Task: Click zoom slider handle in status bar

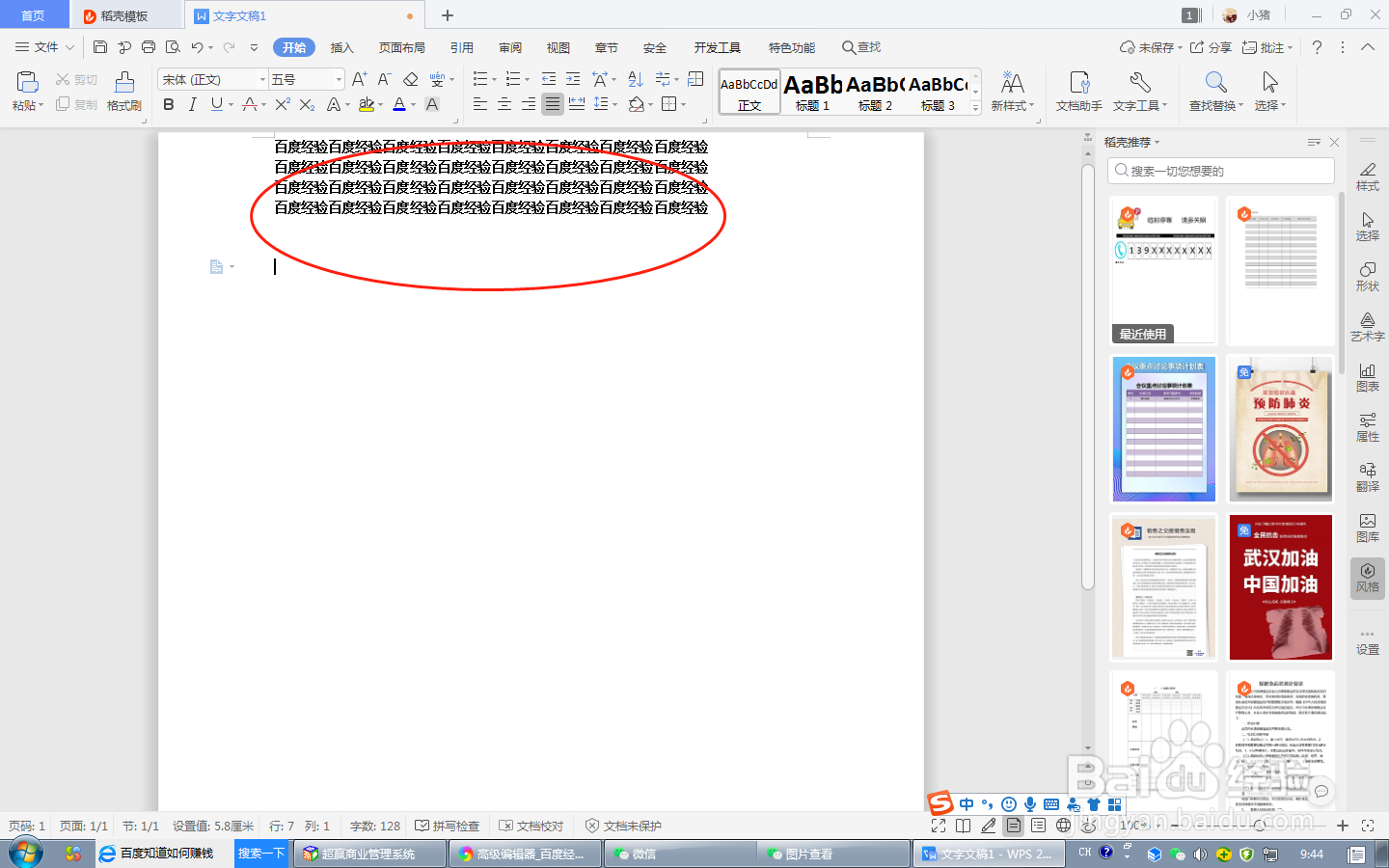Action: (x=1260, y=826)
